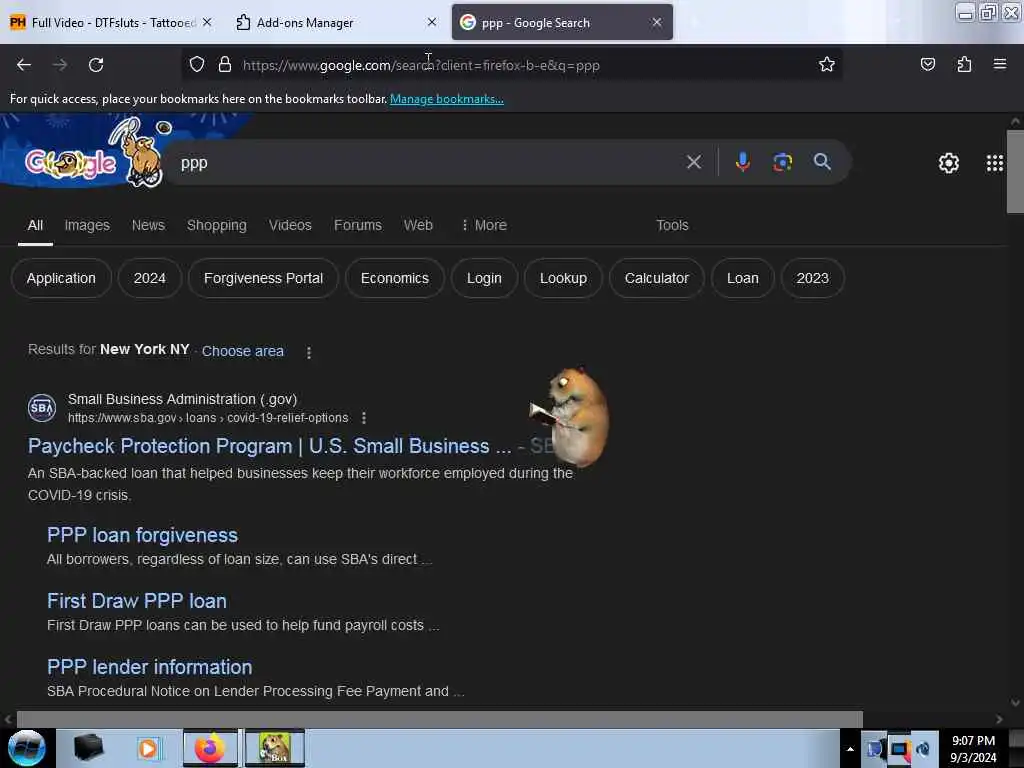Open PPP lender information link
The image size is (1024, 768).
point(150,667)
